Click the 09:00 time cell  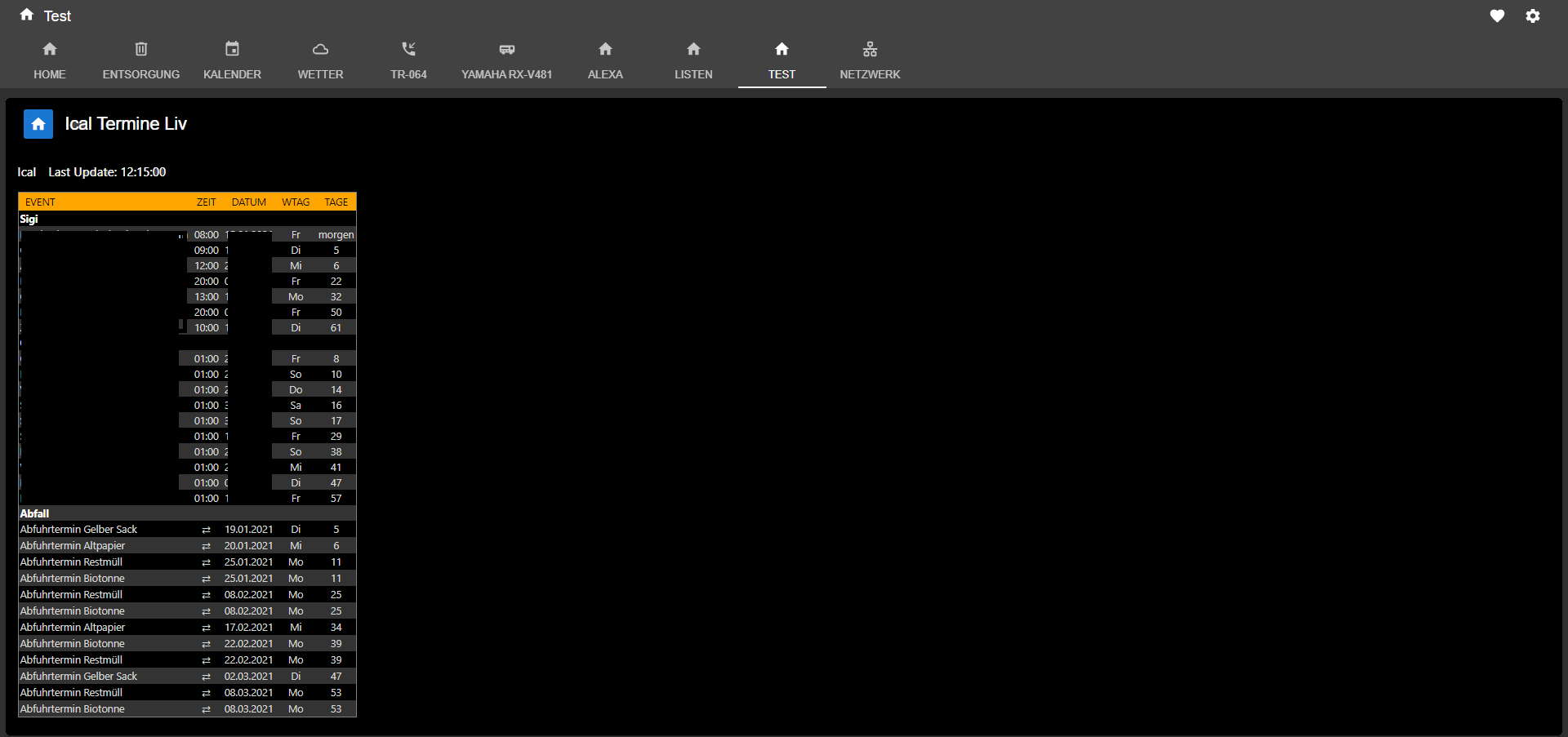(x=207, y=251)
